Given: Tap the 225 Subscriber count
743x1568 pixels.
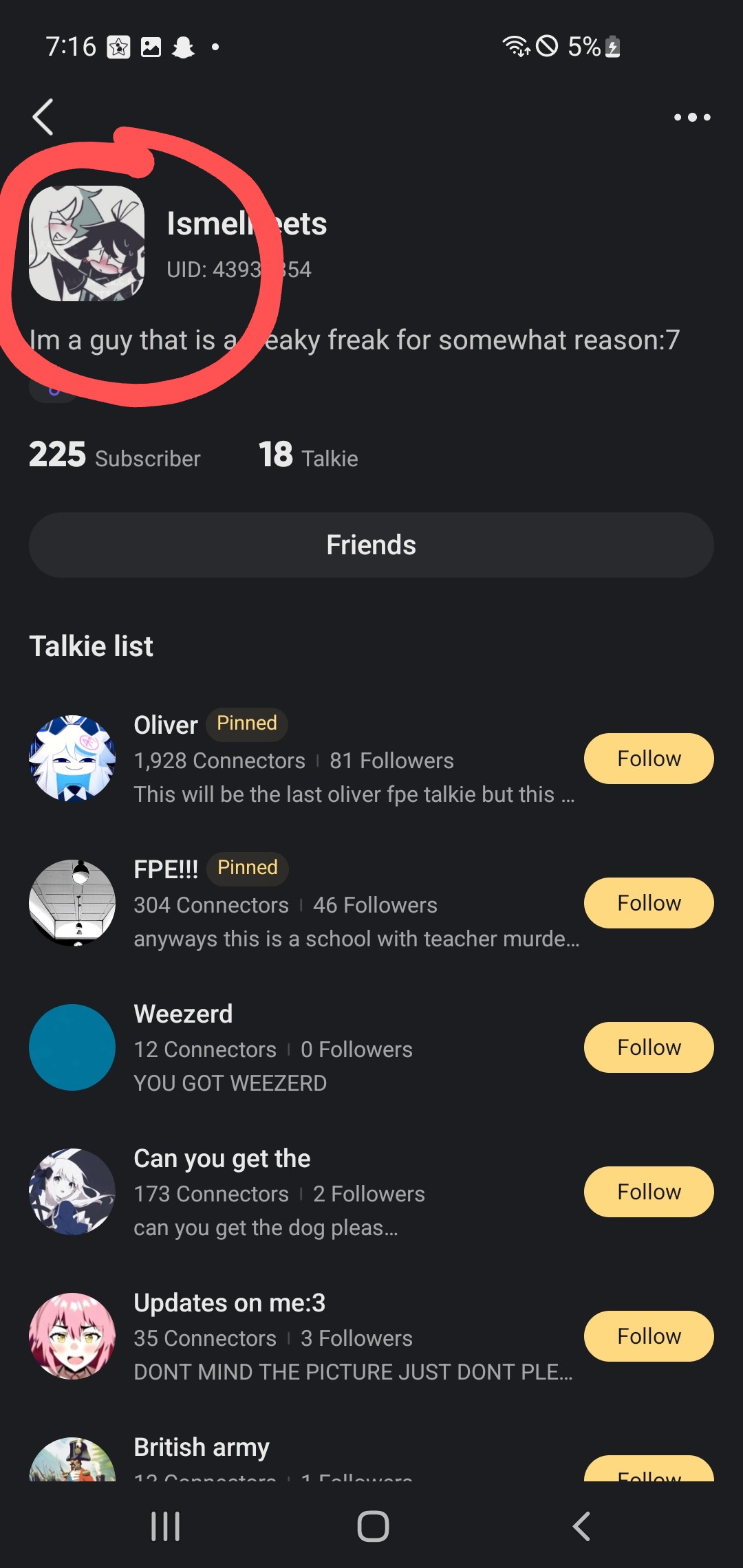Looking at the screenshot, I should click(114, 456).
